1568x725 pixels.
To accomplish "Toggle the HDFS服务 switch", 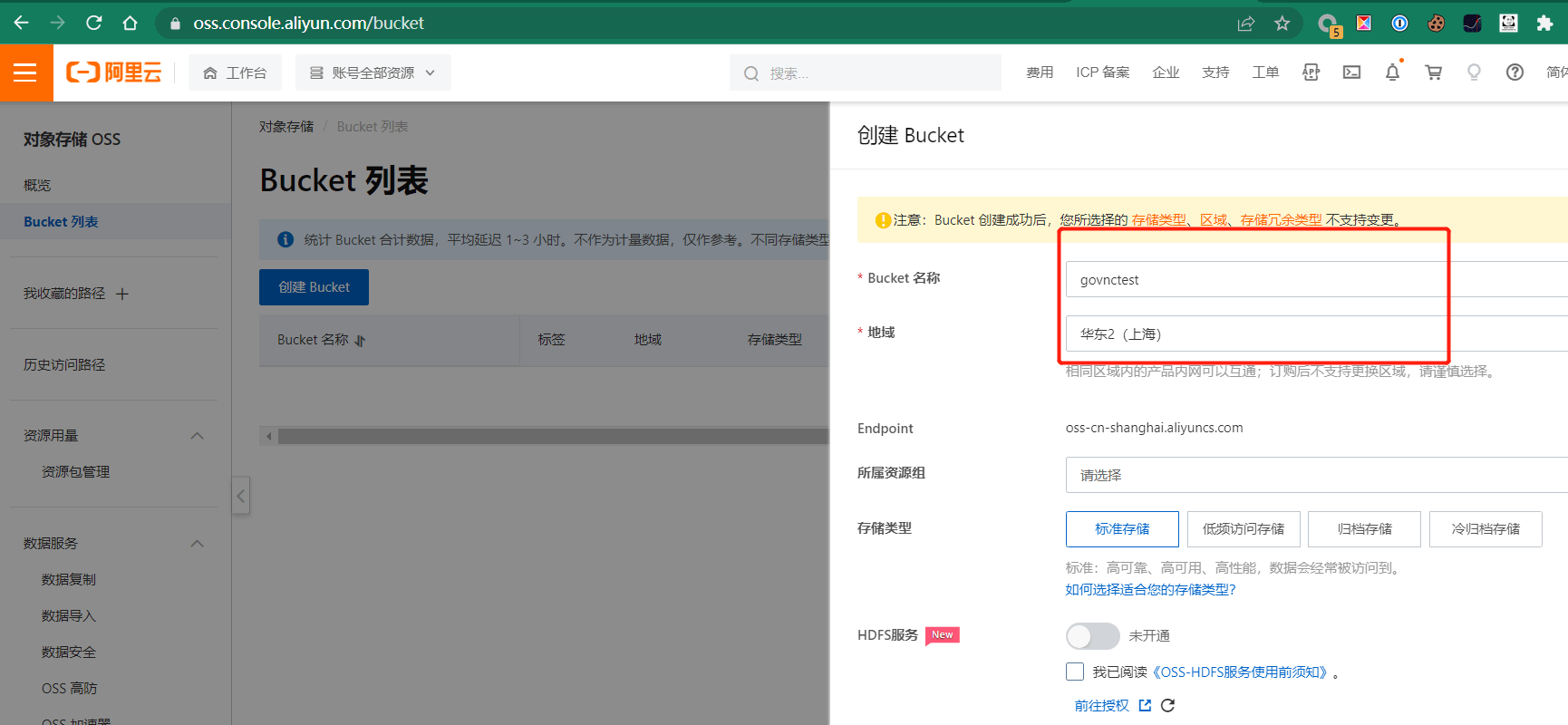I will 1092,636.
